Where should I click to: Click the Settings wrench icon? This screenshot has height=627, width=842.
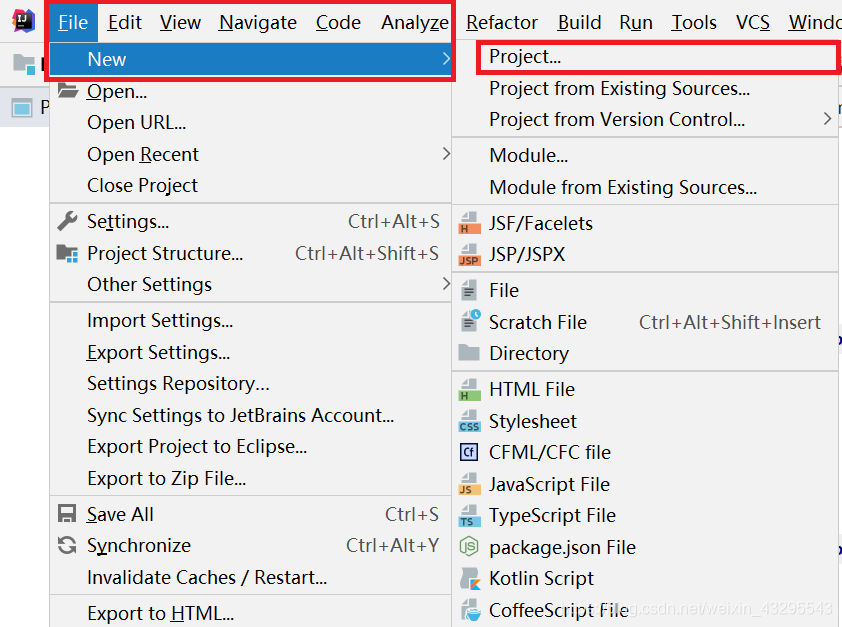[x=67, y=221]
